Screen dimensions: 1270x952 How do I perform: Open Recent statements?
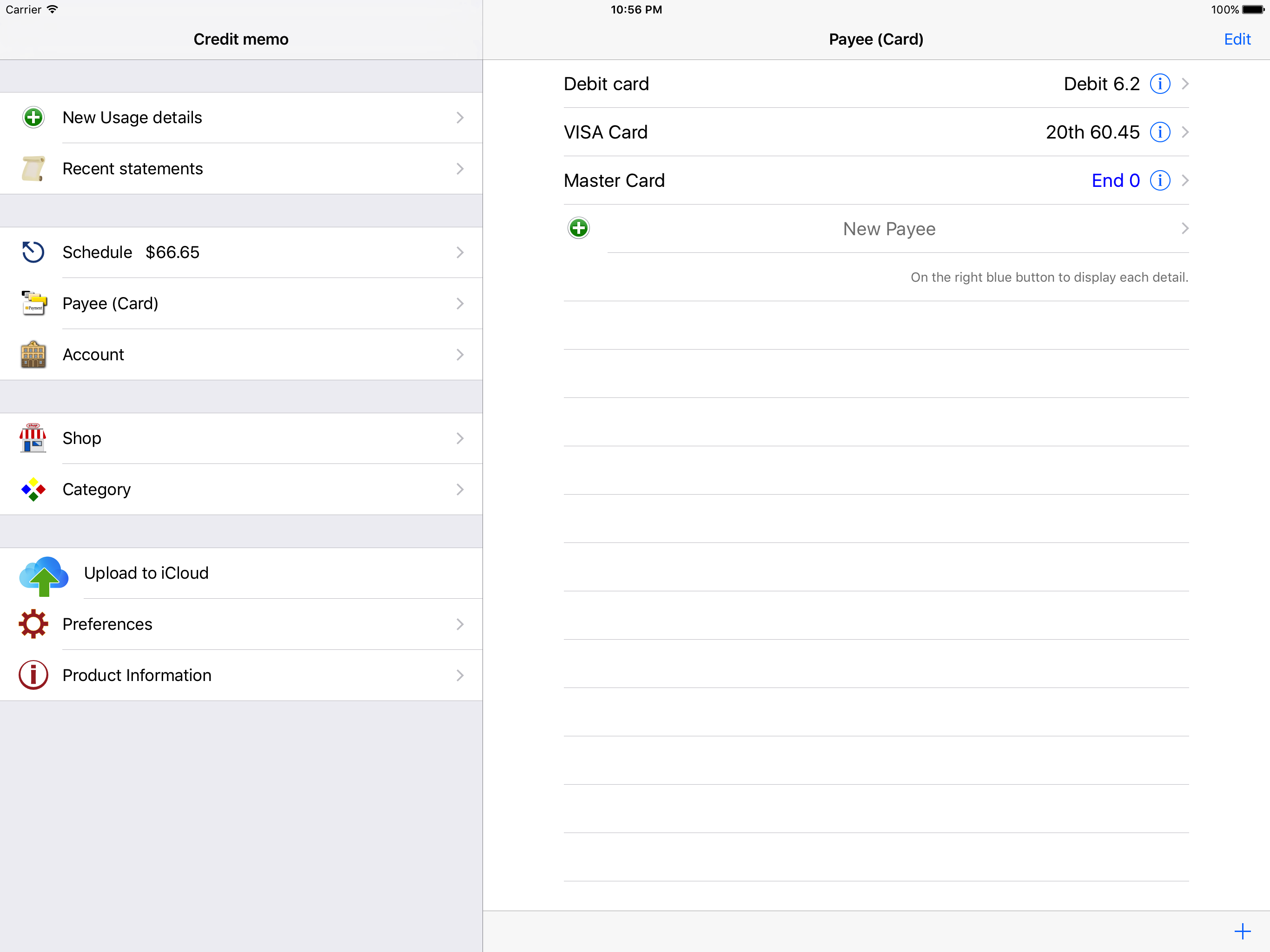tap(241, 169)
